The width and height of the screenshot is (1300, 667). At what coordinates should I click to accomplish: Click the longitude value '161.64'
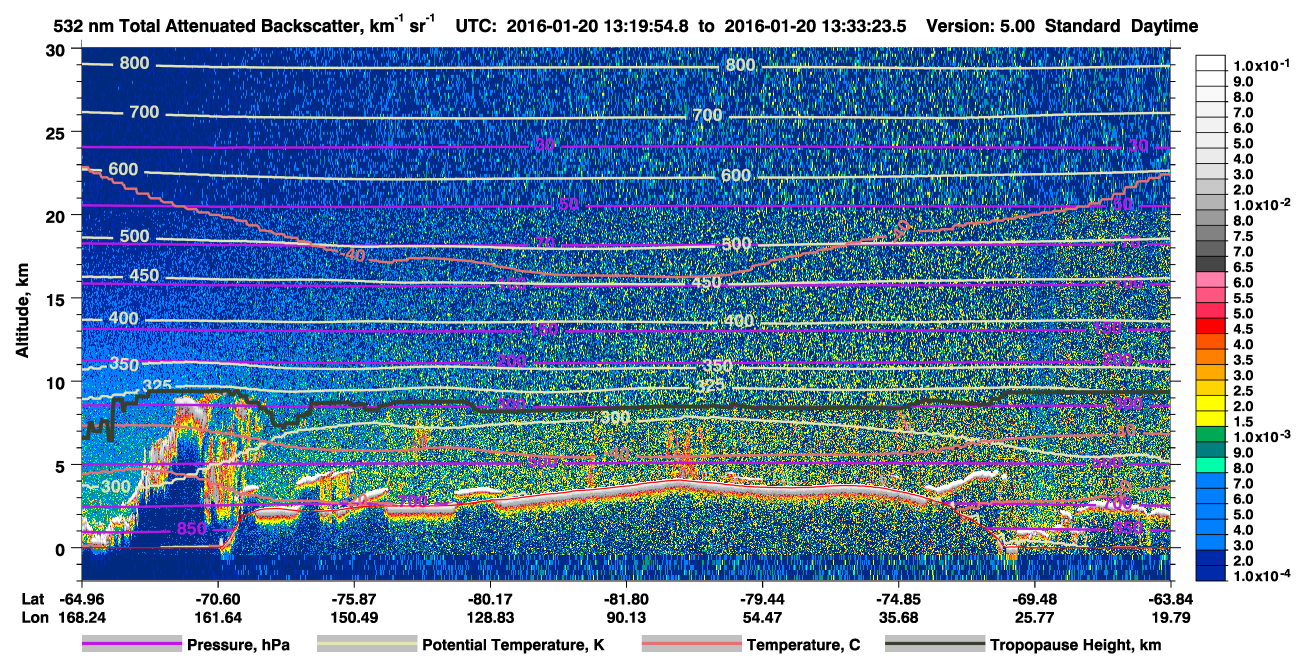(x=218, y=617)
